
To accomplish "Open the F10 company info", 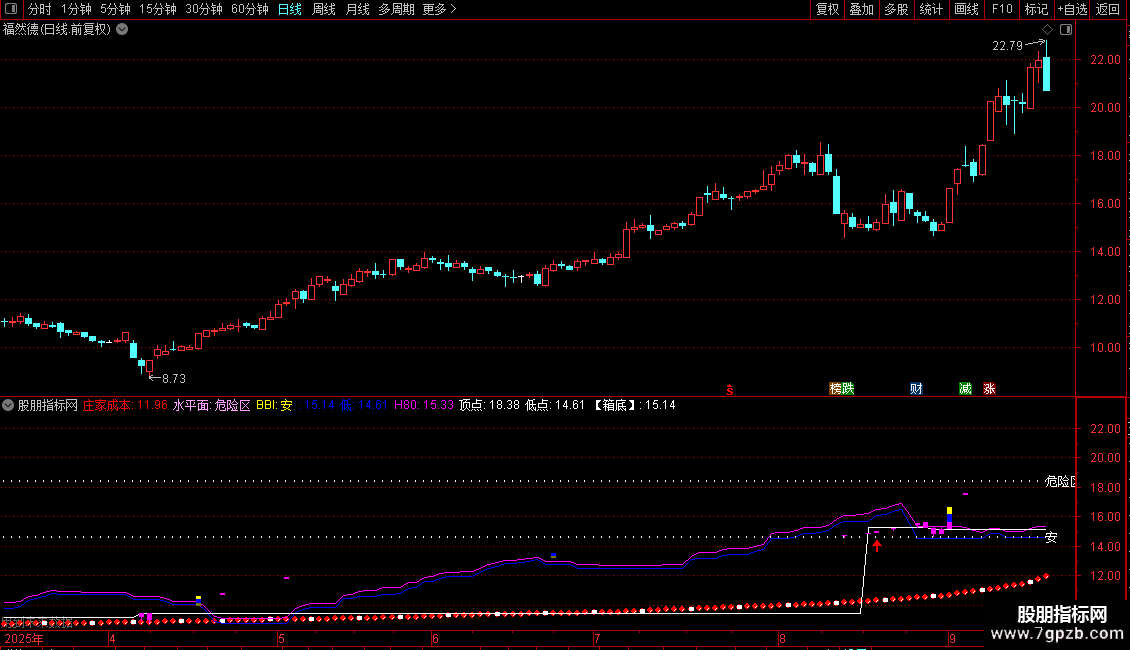I will 1002,9.
